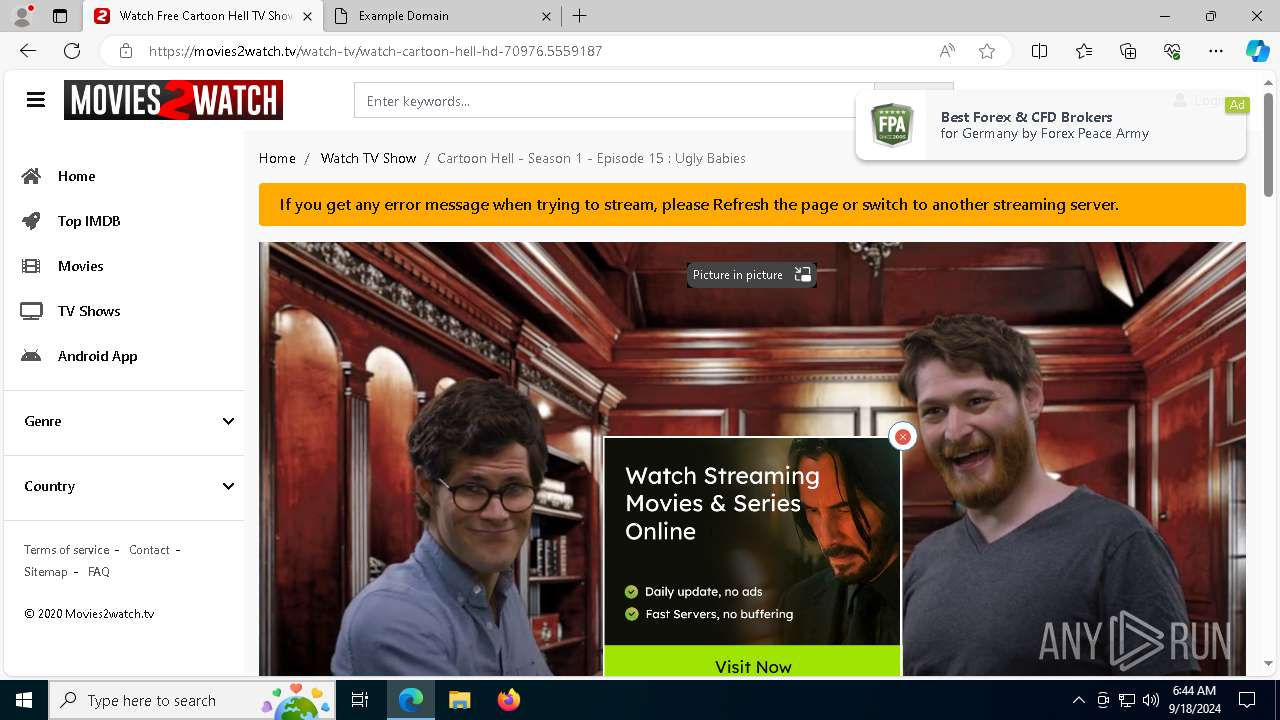This screenshot has height=720, width=1280.
Task: Open the Contact footer link
Action: 149,550
